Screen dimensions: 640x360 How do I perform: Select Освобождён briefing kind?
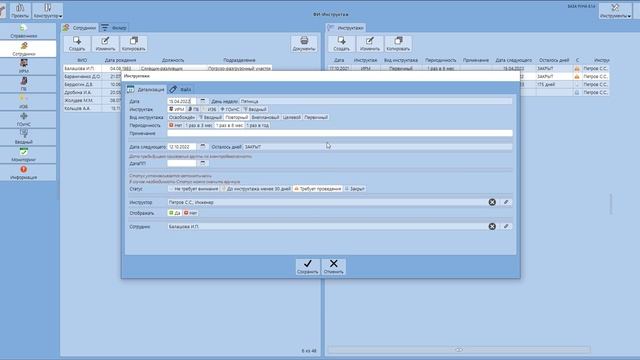(x=182, y=118)
